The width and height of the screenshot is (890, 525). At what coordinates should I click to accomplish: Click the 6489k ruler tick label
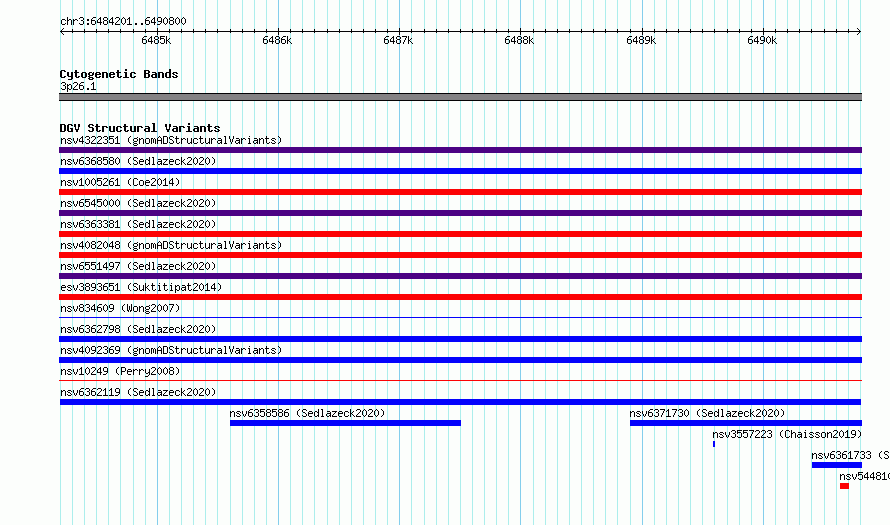[641, 40]
